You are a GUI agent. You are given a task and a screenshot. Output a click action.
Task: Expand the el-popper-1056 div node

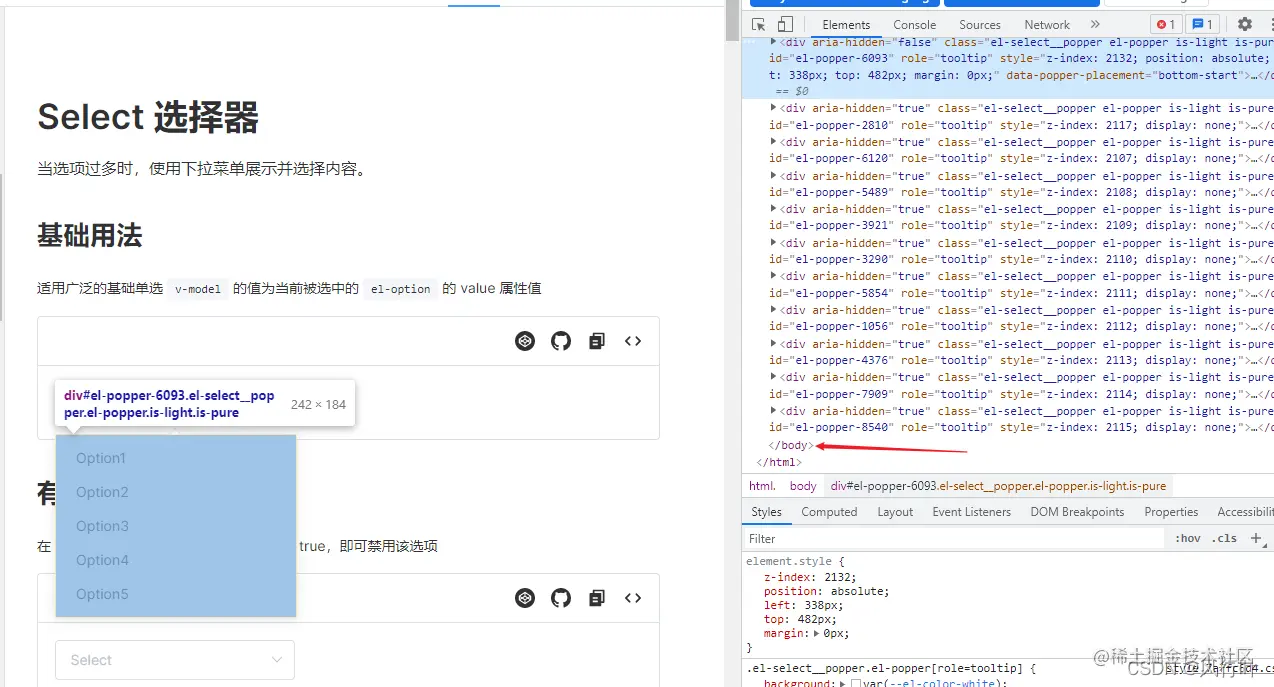point(773,310)
